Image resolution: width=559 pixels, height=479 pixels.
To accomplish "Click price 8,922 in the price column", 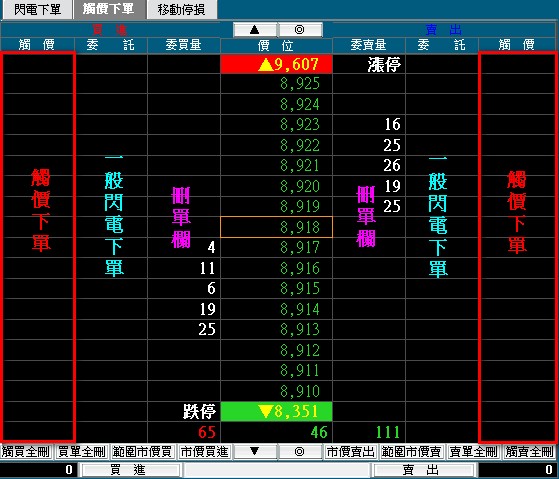I will pyautogui.click(x=276, y=145).
